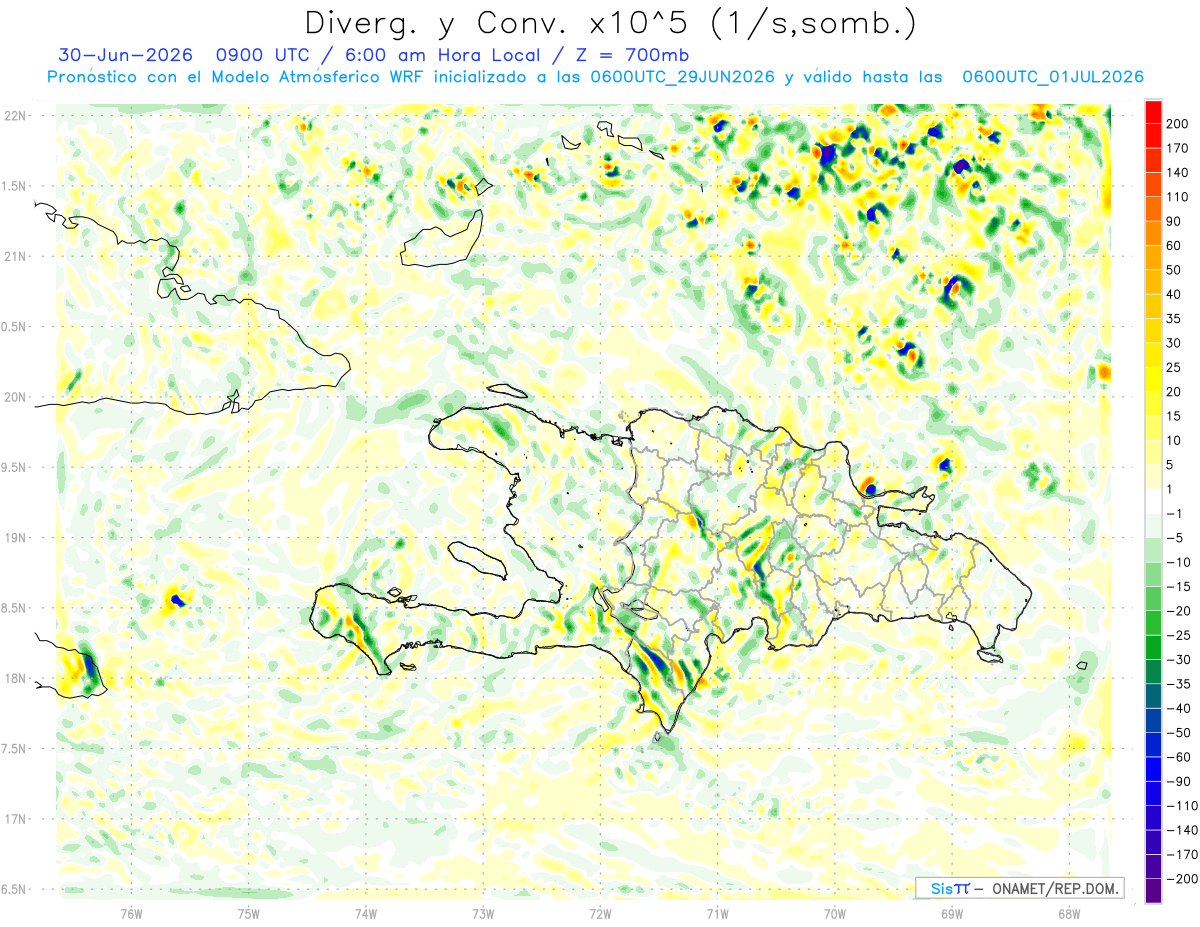This screenshot has height=927, width=1200.
Task: Click the '-1' color scale label
Action: (1174, 513)
